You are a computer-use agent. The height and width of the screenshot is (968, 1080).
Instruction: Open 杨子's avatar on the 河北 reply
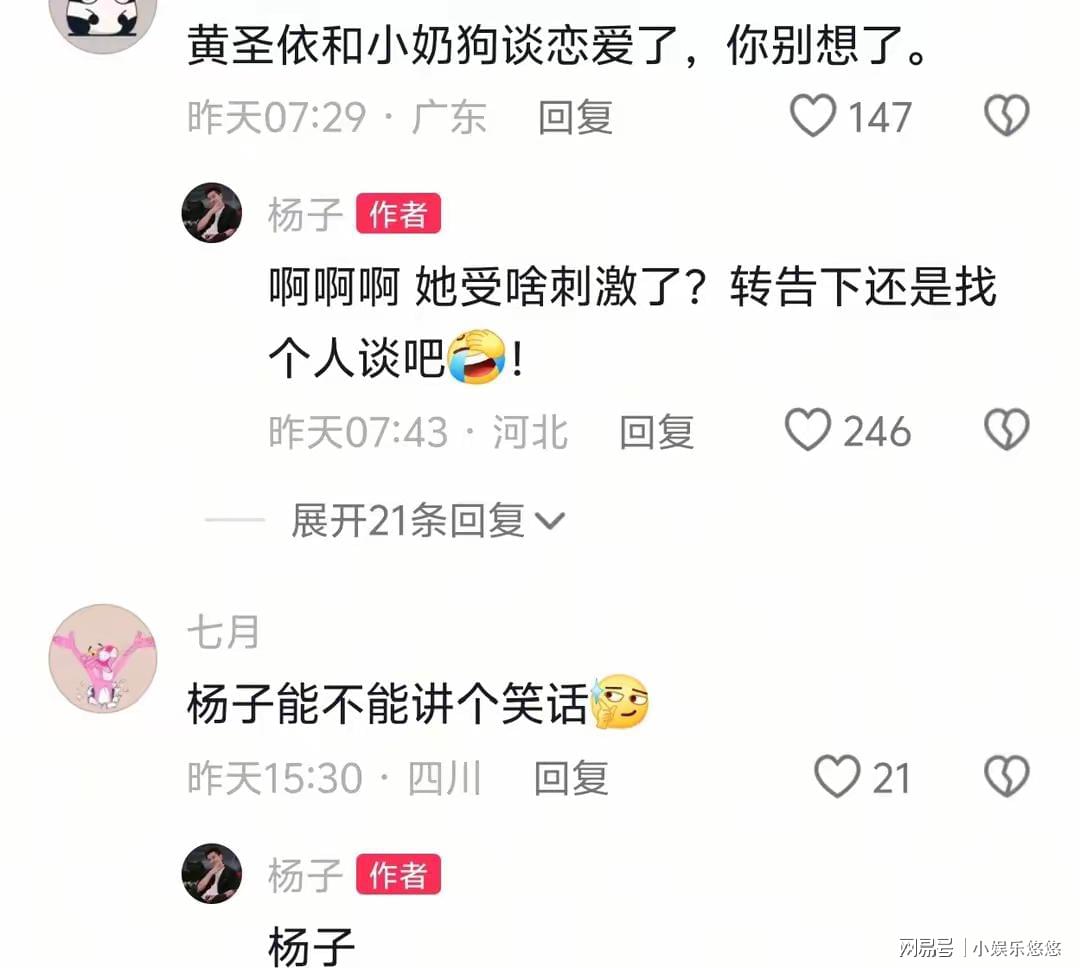[211, 213]
